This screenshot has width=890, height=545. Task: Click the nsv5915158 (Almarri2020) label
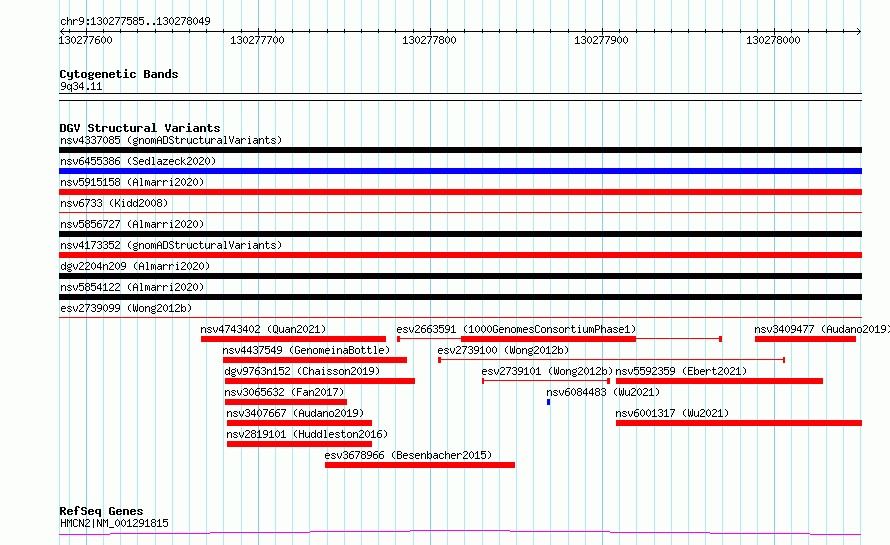(x=132, y=182)
